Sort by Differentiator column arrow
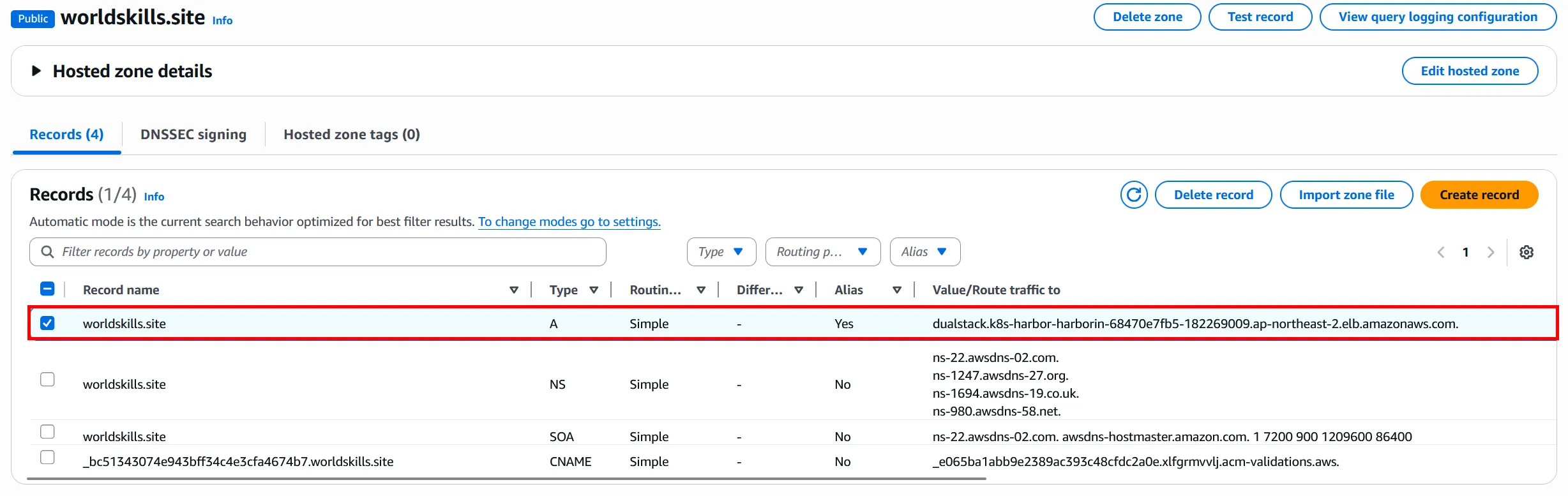The image size is (1568, 496). (x=799, y=290)
